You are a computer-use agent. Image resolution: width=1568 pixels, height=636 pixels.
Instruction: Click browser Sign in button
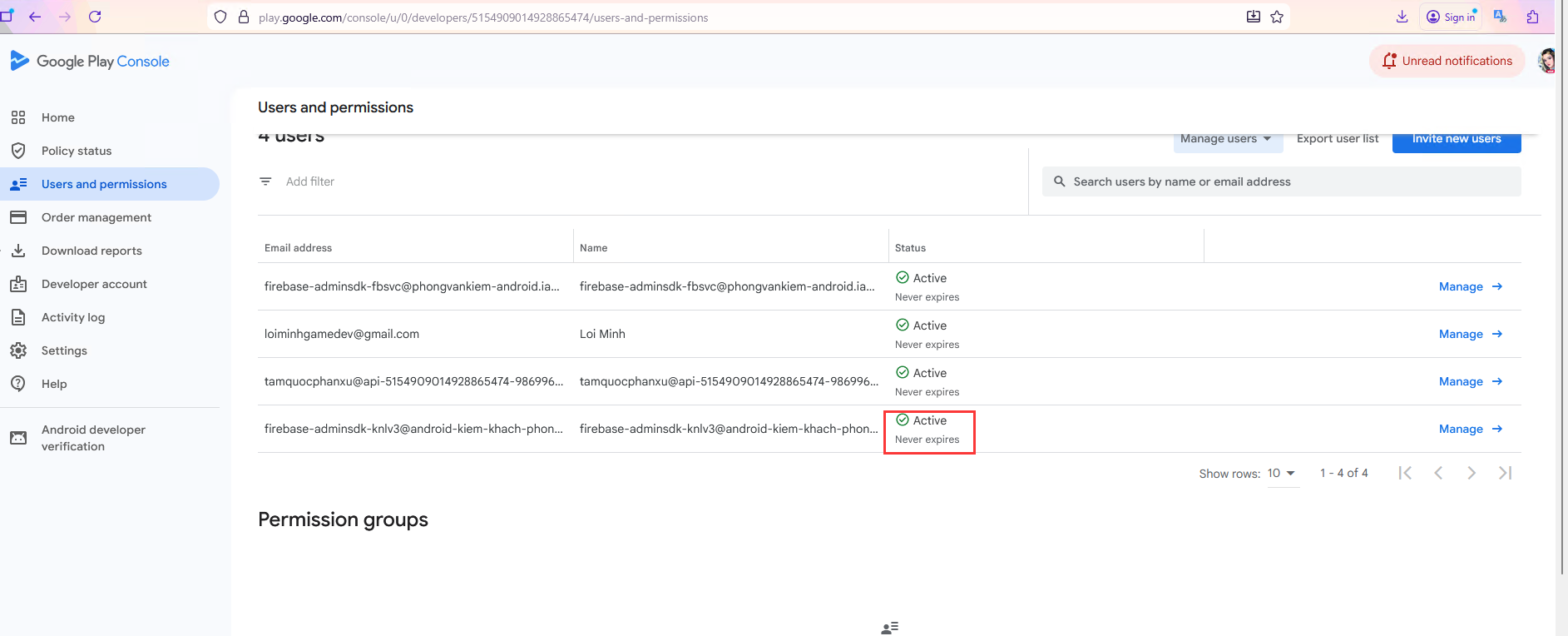pos(1451,17)
